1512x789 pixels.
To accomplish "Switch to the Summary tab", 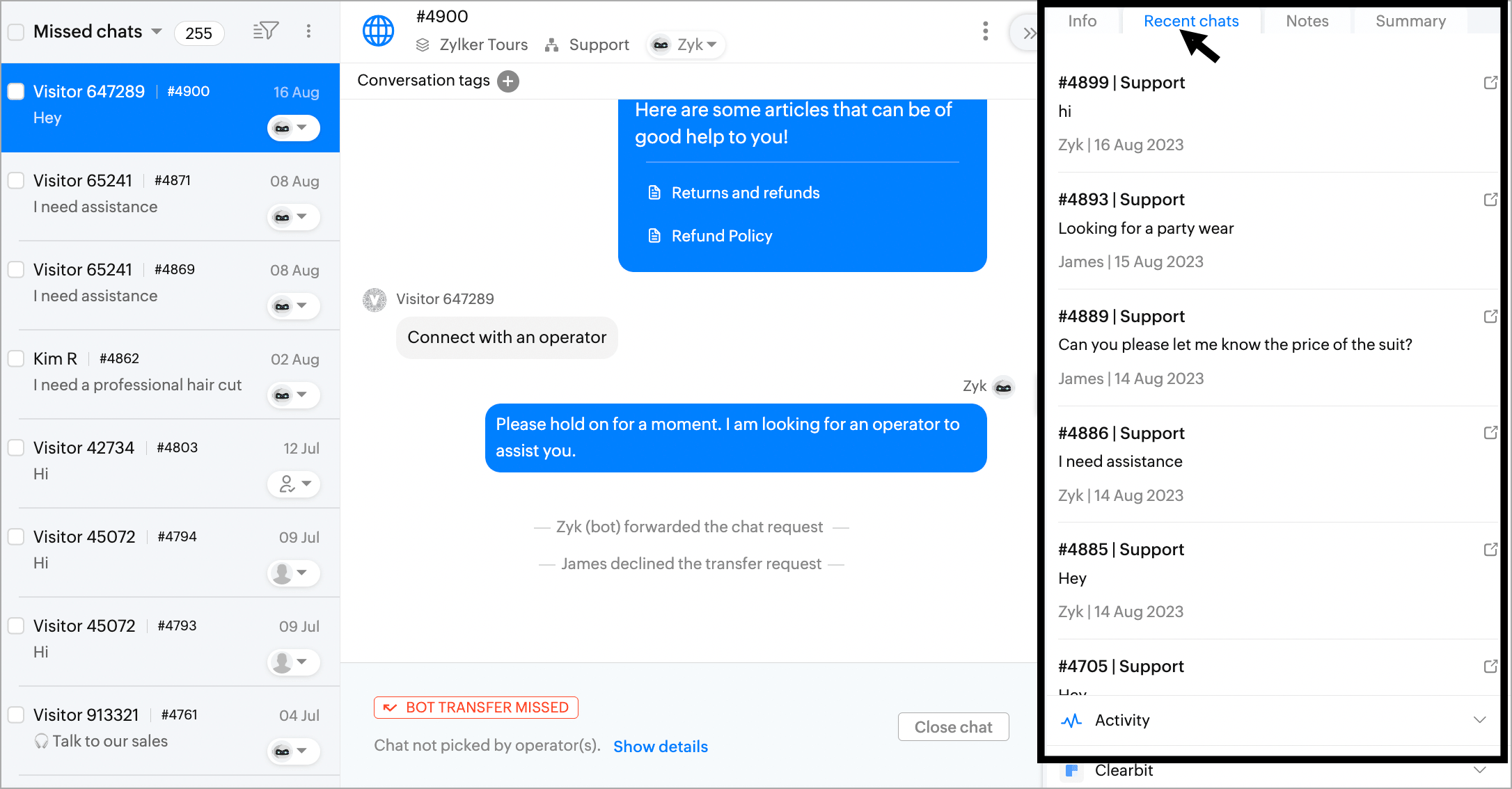I will coord(1410,22).
